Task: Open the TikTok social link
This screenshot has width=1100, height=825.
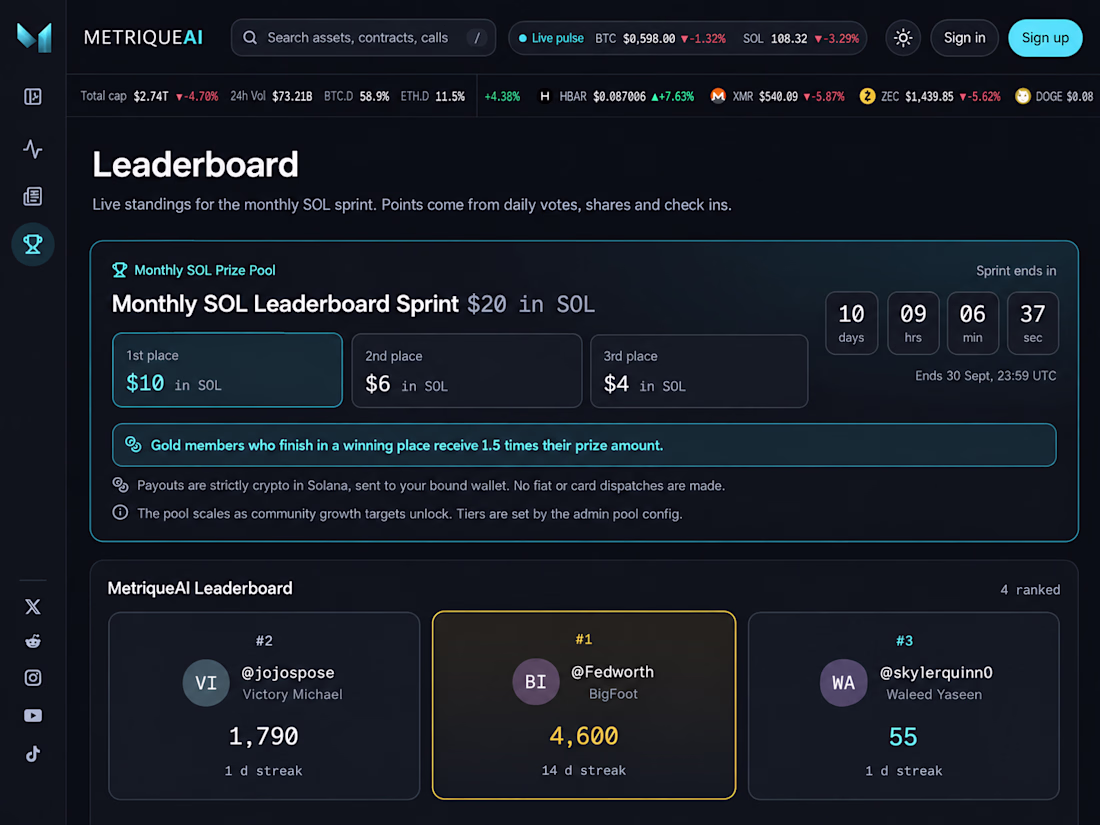Action: click(x=33, y=753)
